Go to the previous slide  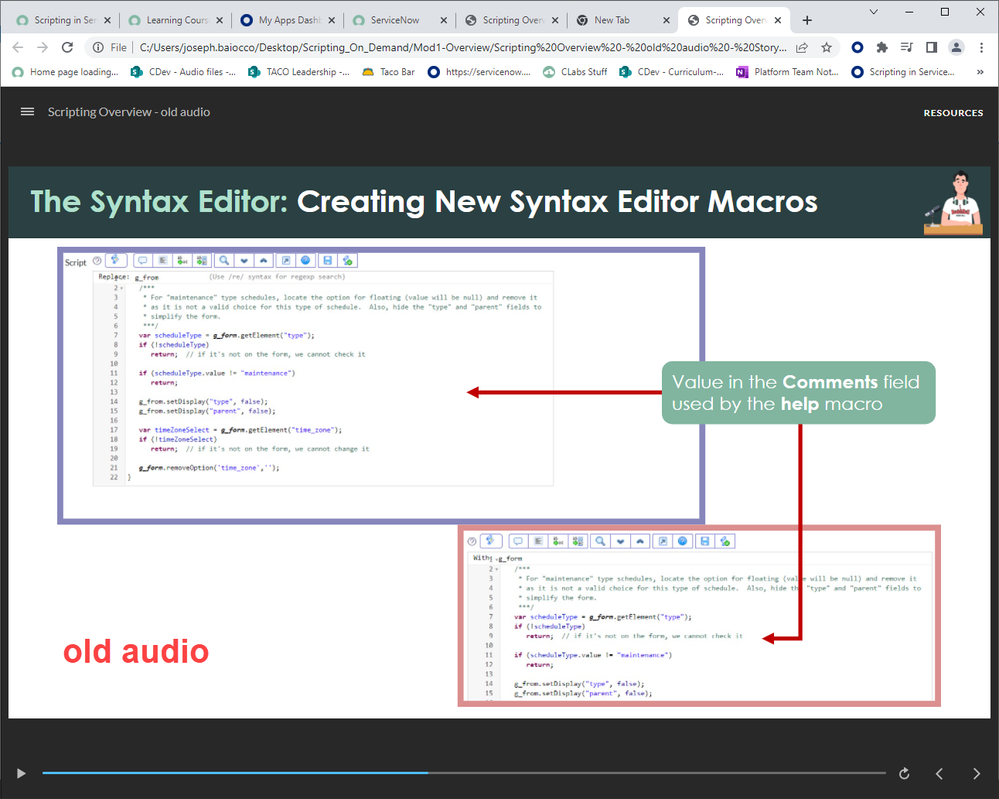pyautogui.click(x=939, y=773)
